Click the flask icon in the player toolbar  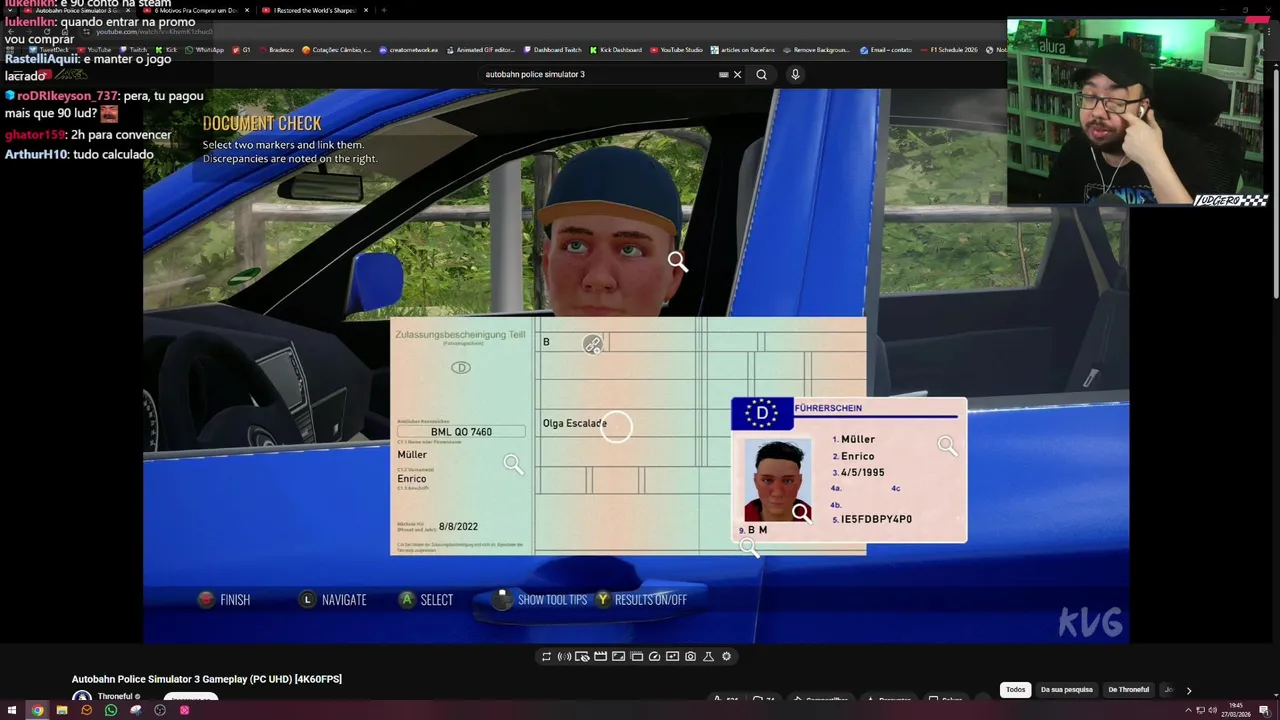tap(708, 657)
